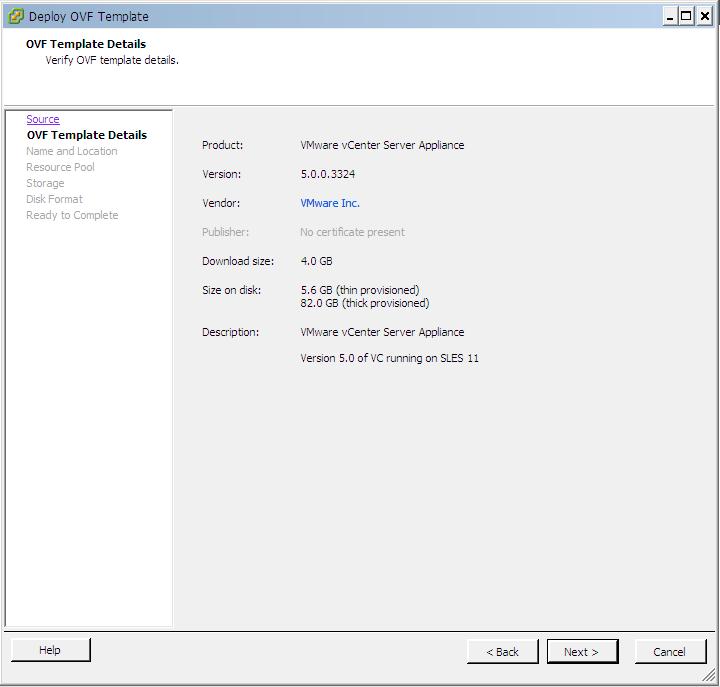Click the version value 5.0.0.3324
This screenshot has height=687, width=720.
(x=328, y=174)
